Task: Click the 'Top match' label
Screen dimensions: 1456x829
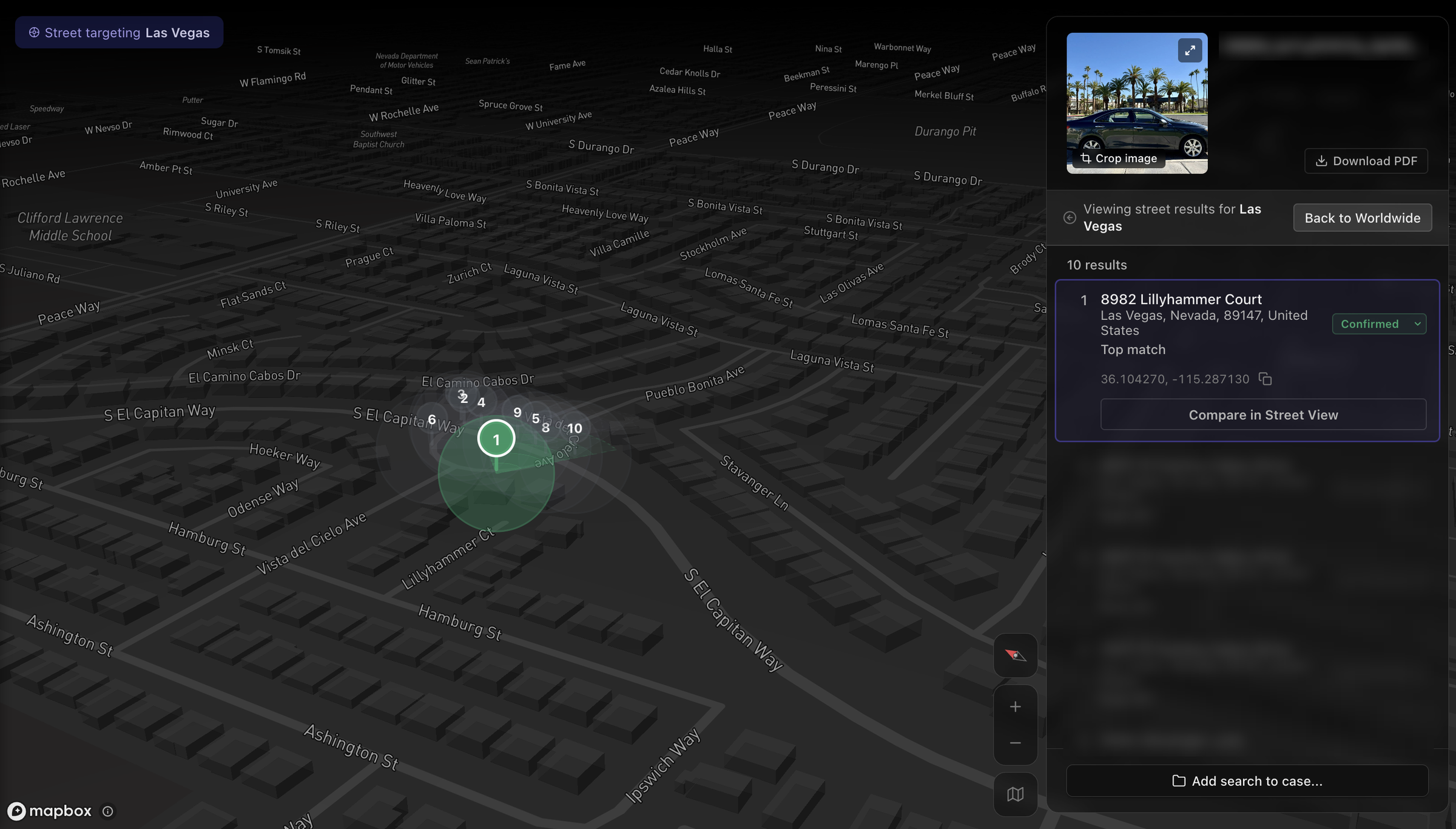Action: pos(1133,350)
